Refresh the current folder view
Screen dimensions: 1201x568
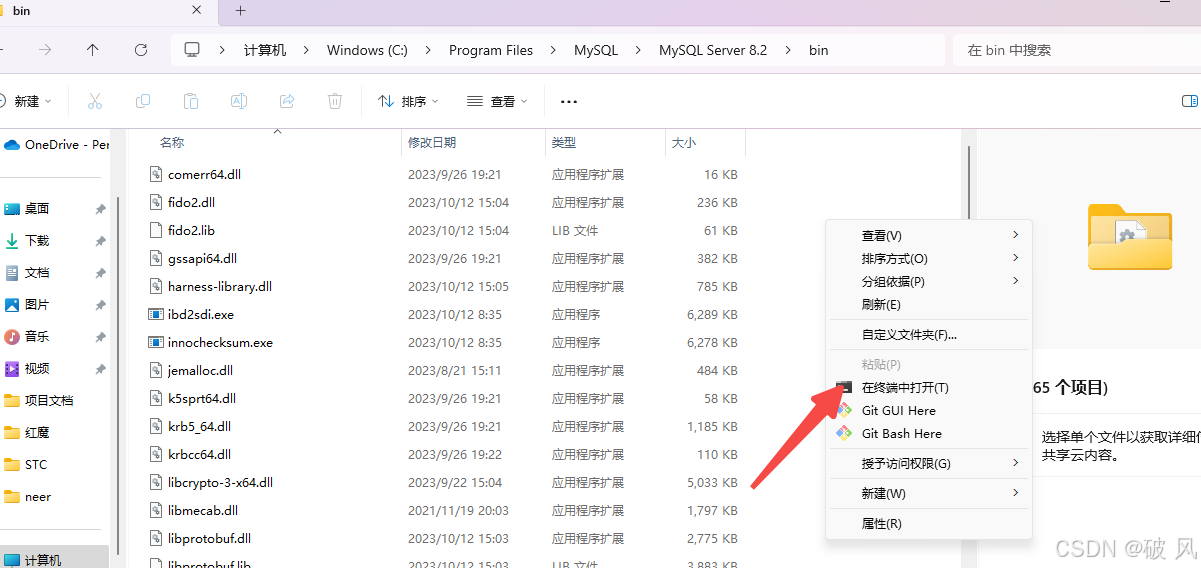[141, 50]
